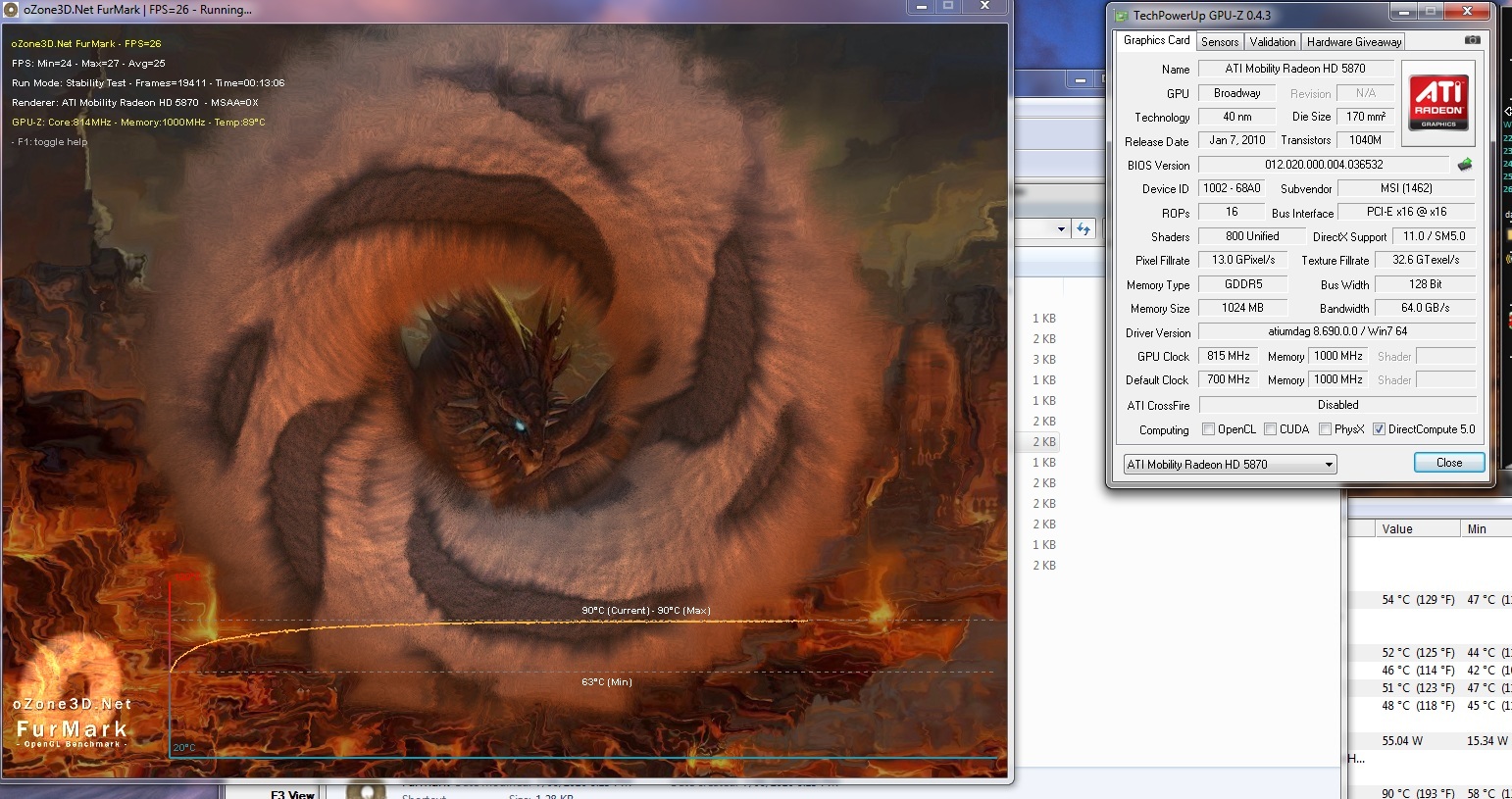Click the ATI CrossFire field reading Disabled
The image size is (1512, 799).
[1336, 405]
